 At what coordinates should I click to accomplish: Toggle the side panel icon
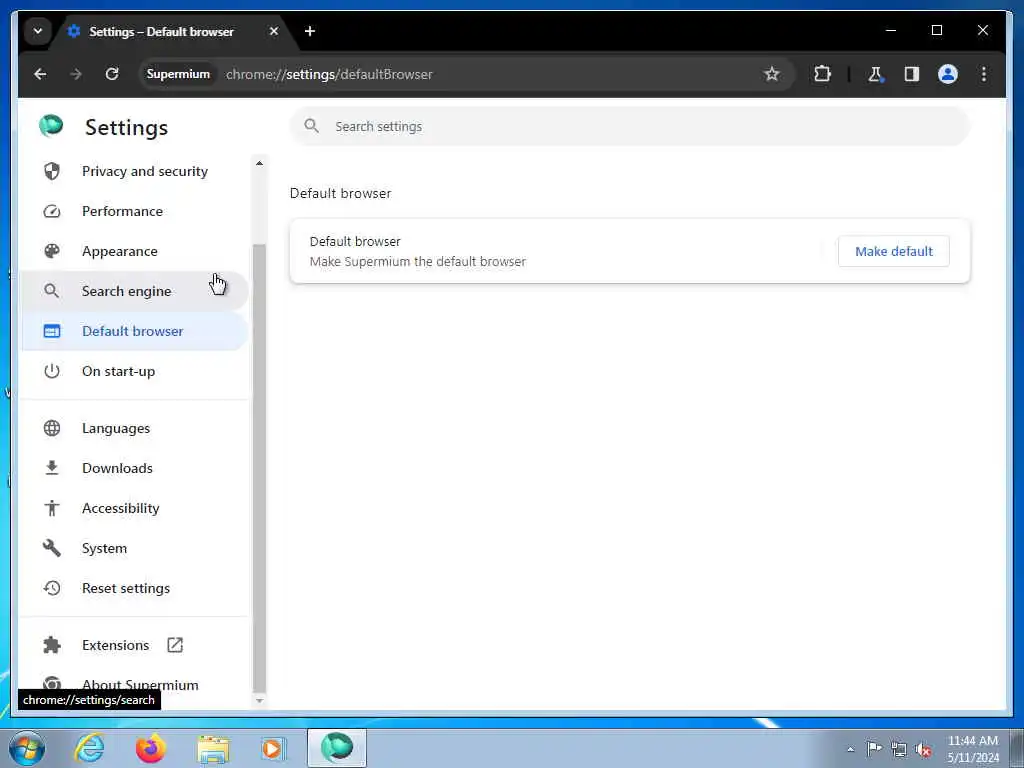coord(912,74)
